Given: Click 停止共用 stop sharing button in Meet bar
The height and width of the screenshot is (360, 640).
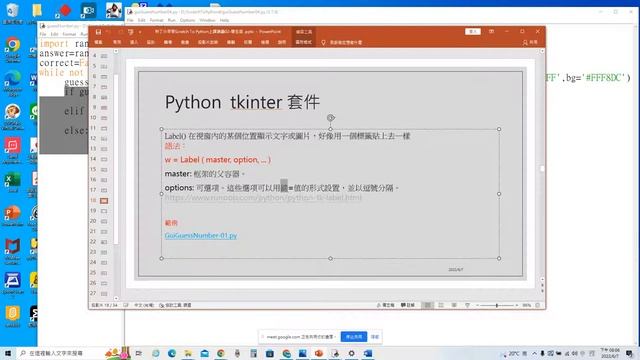Looking at the screenshot, I should (353, 337).
